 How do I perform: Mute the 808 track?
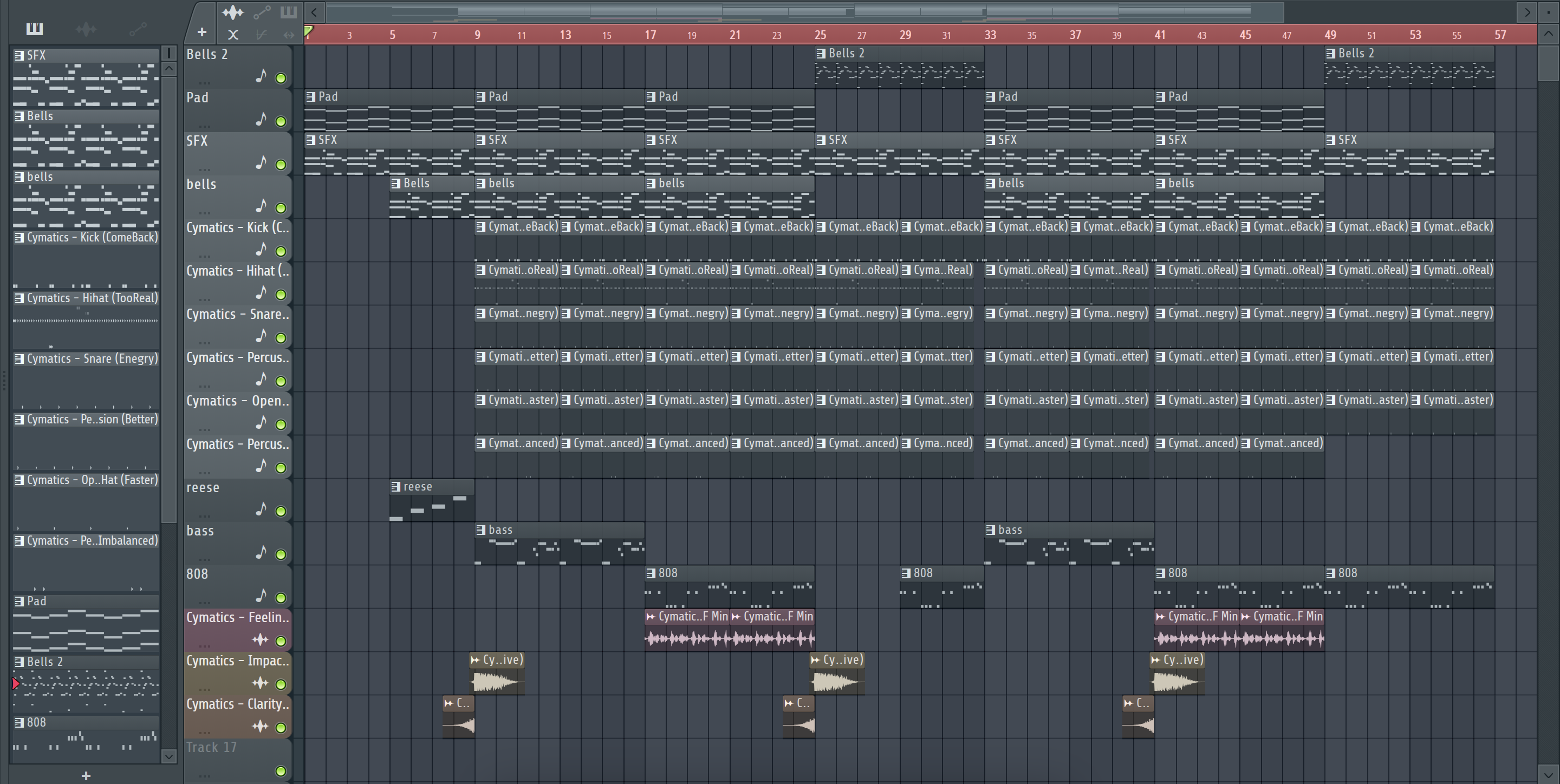point(281,598)
